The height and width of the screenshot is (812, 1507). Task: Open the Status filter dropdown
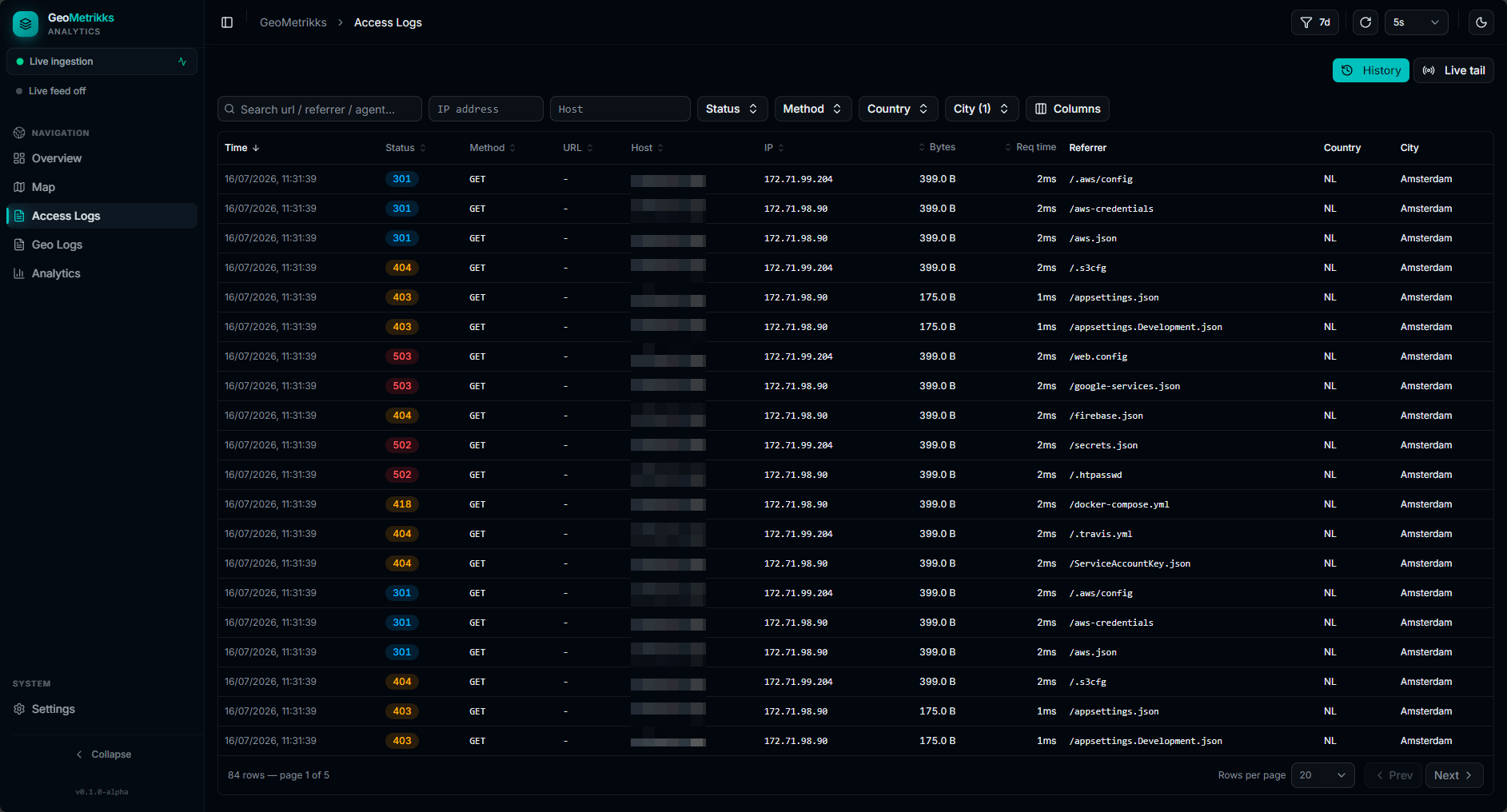coord(732,109)
